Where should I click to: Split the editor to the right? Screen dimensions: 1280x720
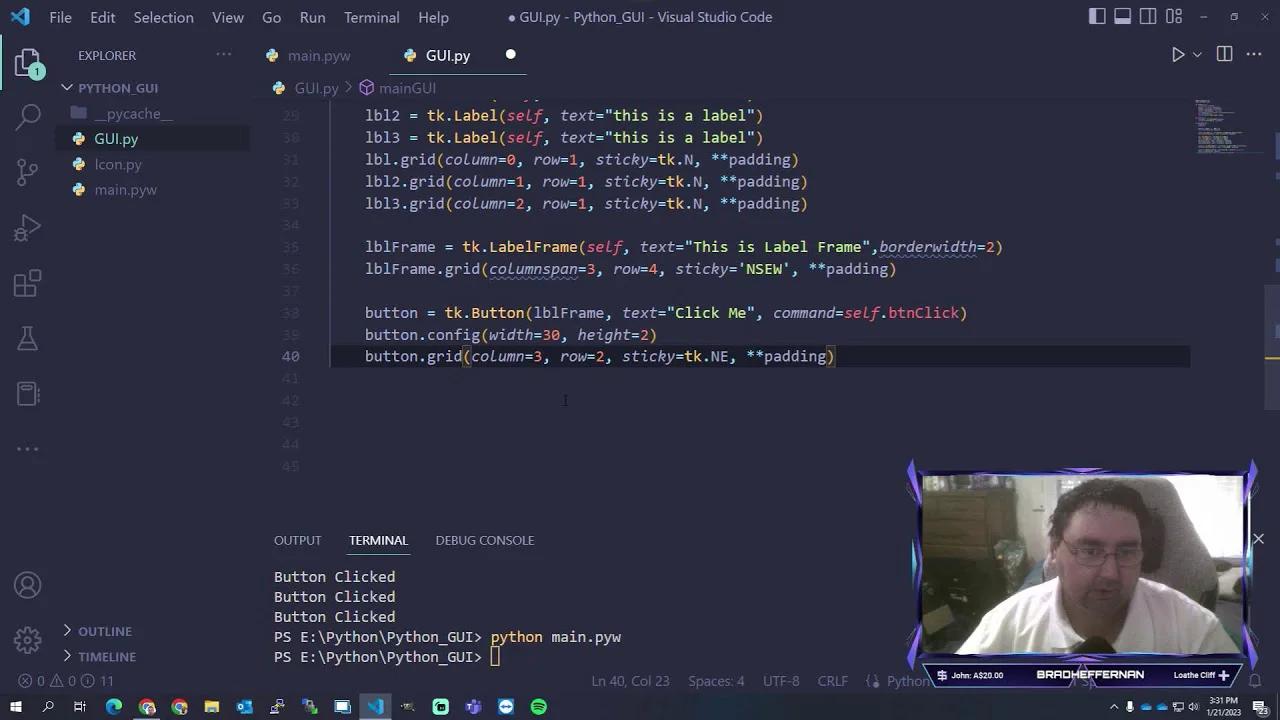tap(1224, 55)
